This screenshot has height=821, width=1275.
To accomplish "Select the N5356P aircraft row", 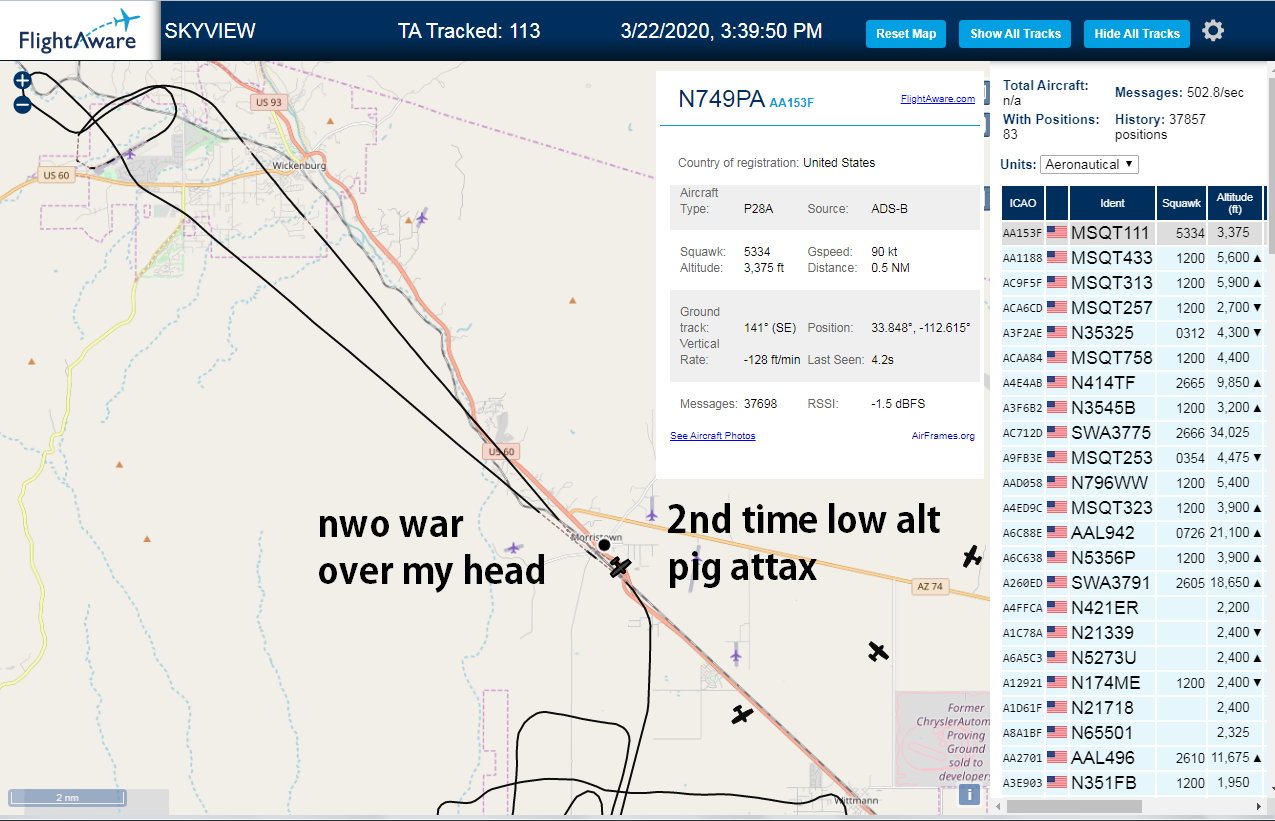I will [1132, 558].
